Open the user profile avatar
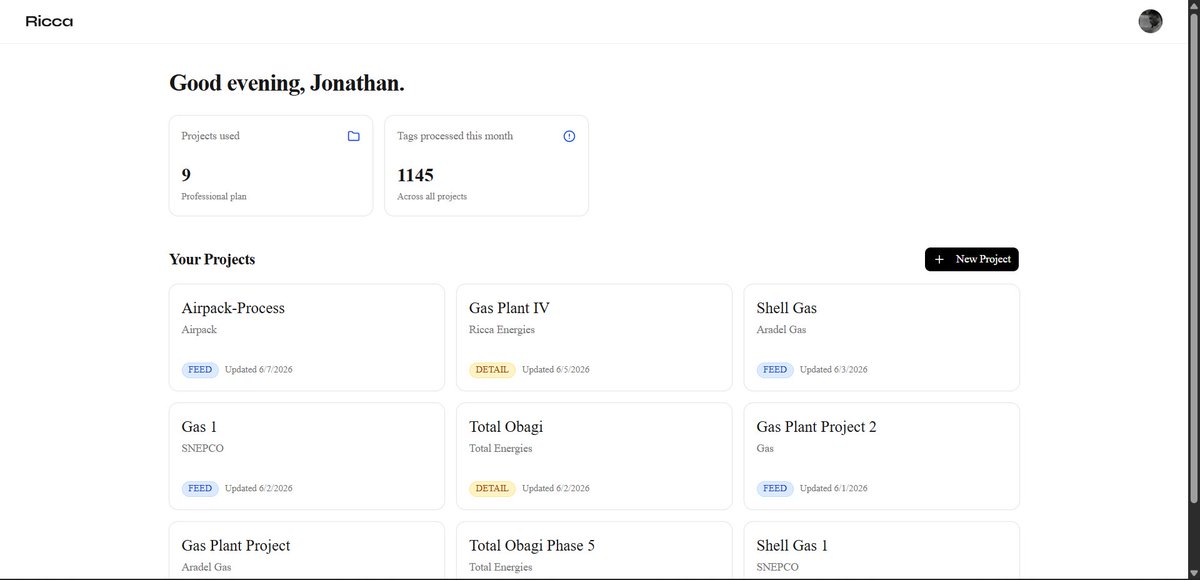 click(x=1150, y=21)
